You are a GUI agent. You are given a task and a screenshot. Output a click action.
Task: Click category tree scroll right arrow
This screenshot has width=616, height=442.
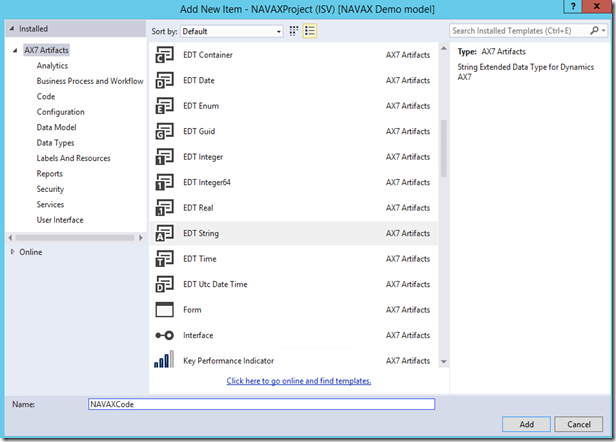[141, 238]
